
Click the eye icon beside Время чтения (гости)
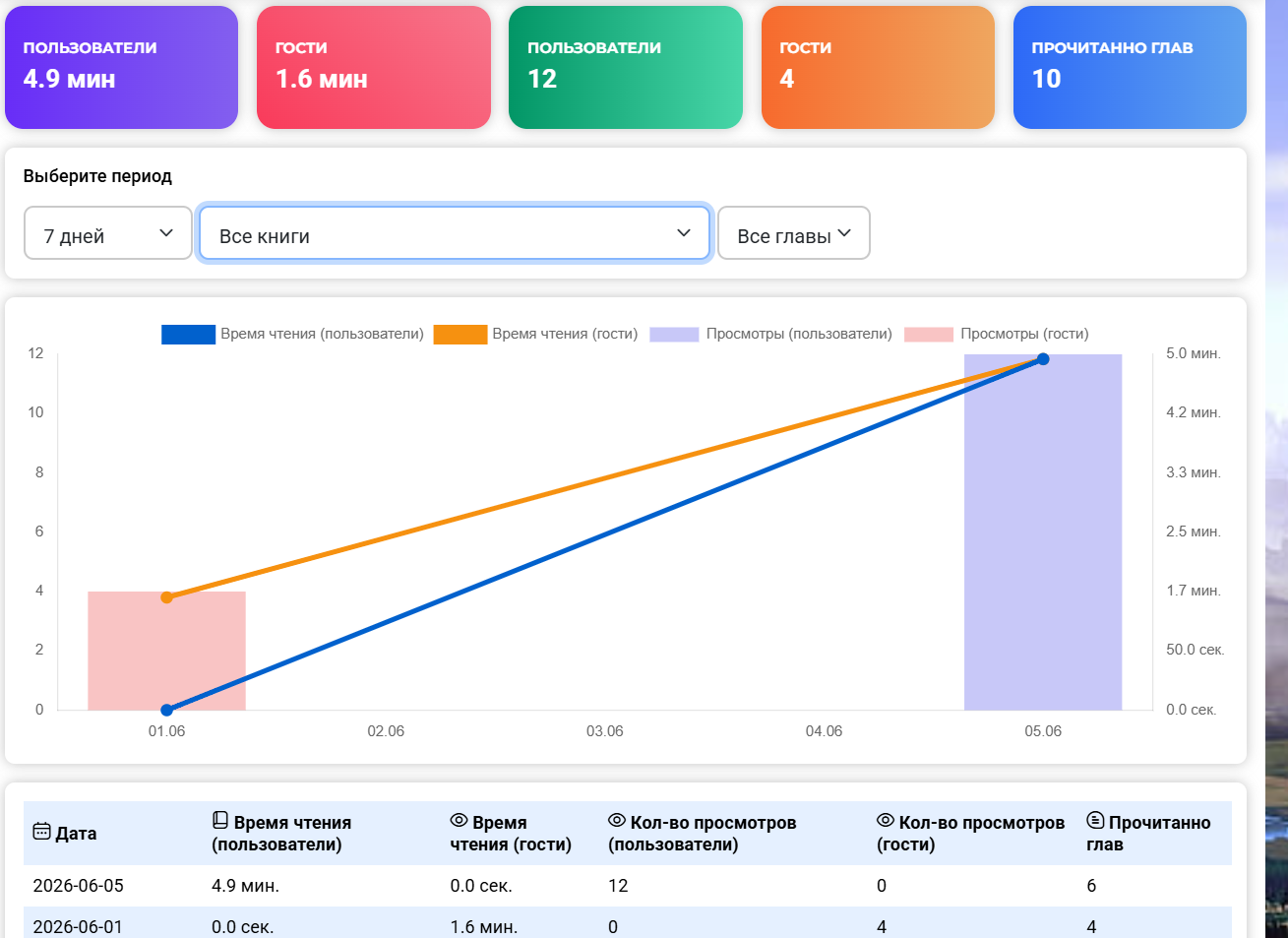[x=459, y=820]
